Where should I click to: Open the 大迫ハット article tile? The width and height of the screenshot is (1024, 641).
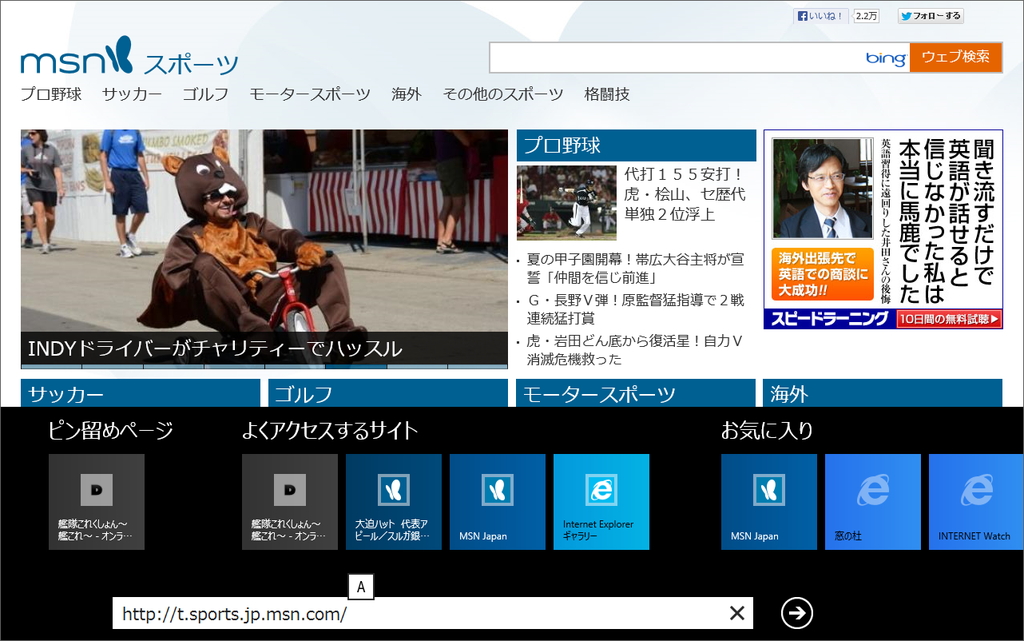(393, 501)
